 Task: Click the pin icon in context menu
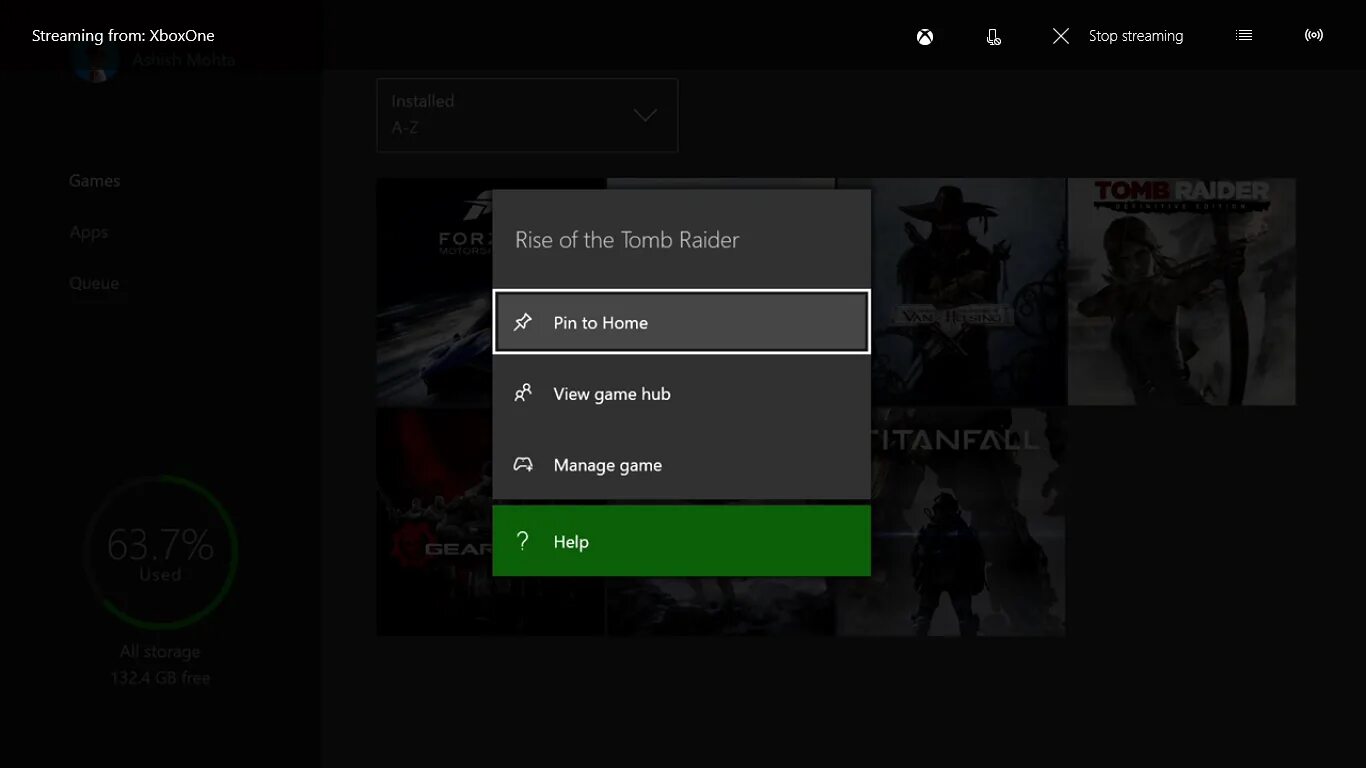[523, 322]
